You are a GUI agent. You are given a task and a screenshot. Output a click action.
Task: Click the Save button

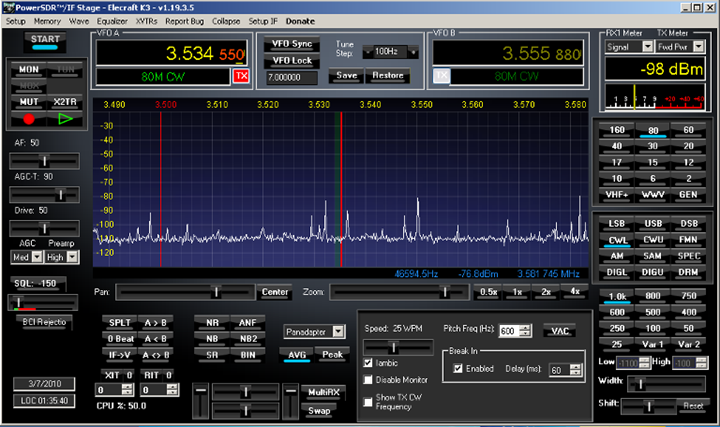pos(347,76)
